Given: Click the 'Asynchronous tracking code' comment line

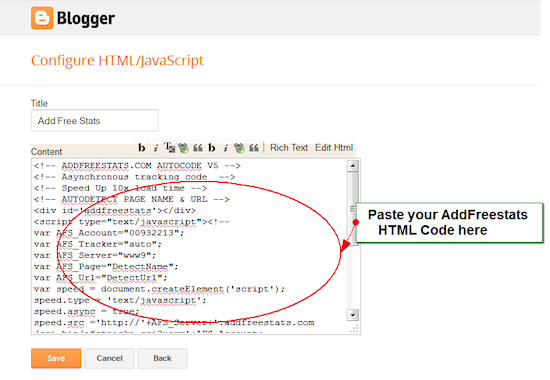Looking at the screenshot, I should point(134,177).
